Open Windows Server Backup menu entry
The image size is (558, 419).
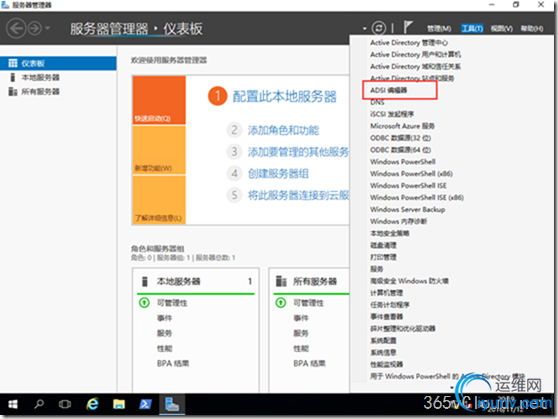[407, 209]
